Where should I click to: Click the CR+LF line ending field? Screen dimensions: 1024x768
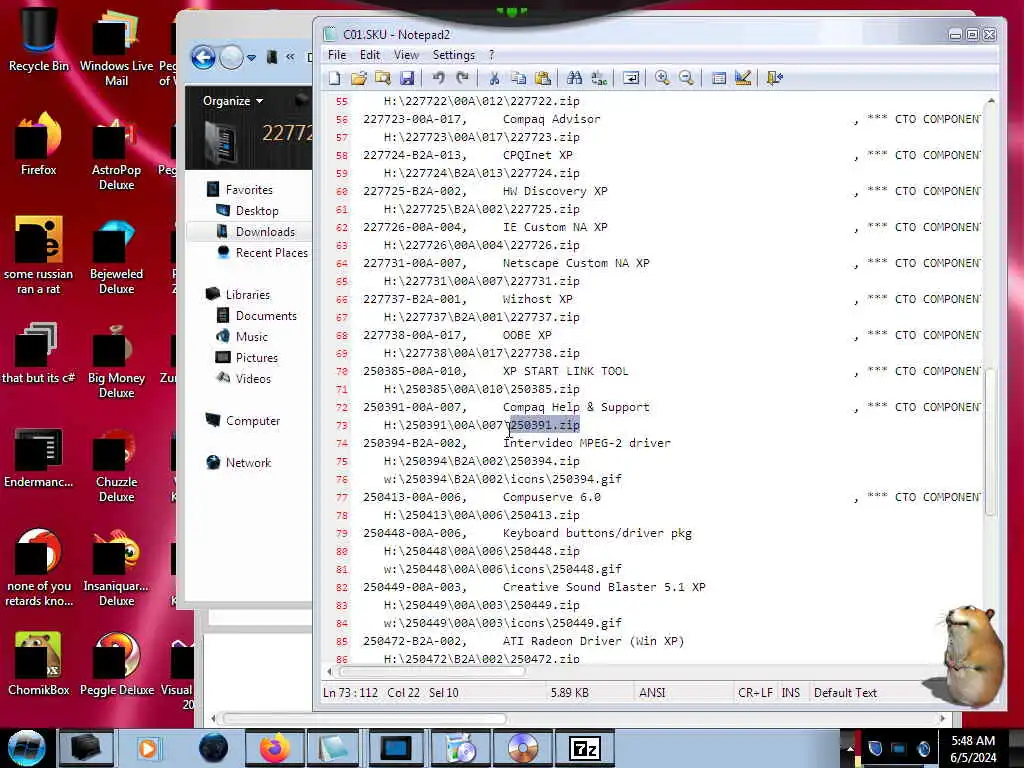click(756, 693)
